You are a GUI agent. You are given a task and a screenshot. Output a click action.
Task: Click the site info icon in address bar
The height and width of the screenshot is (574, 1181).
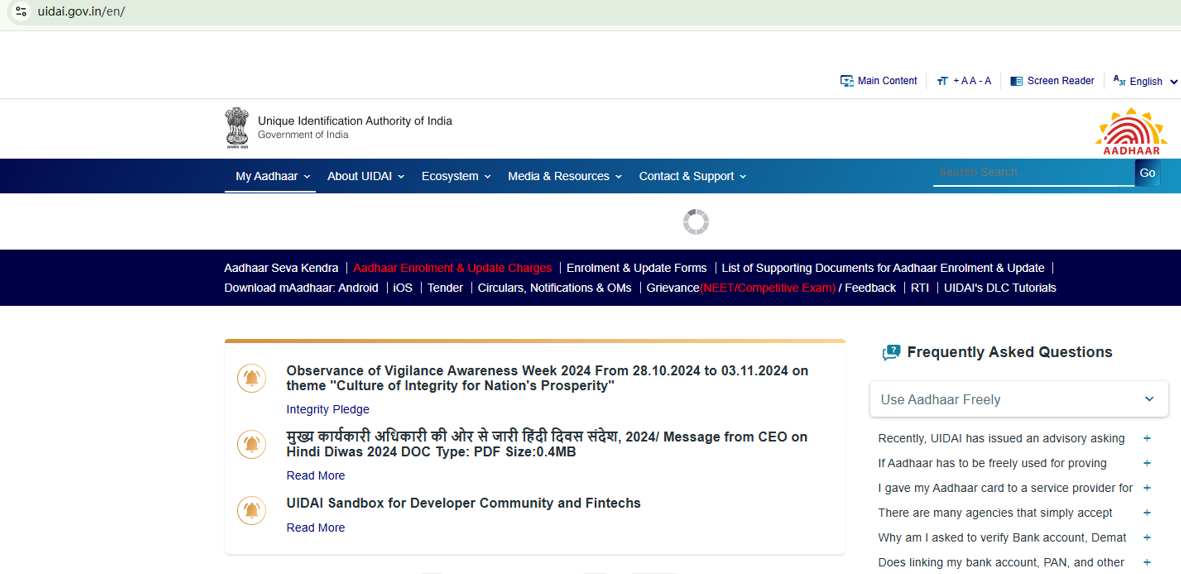point(21,11)
